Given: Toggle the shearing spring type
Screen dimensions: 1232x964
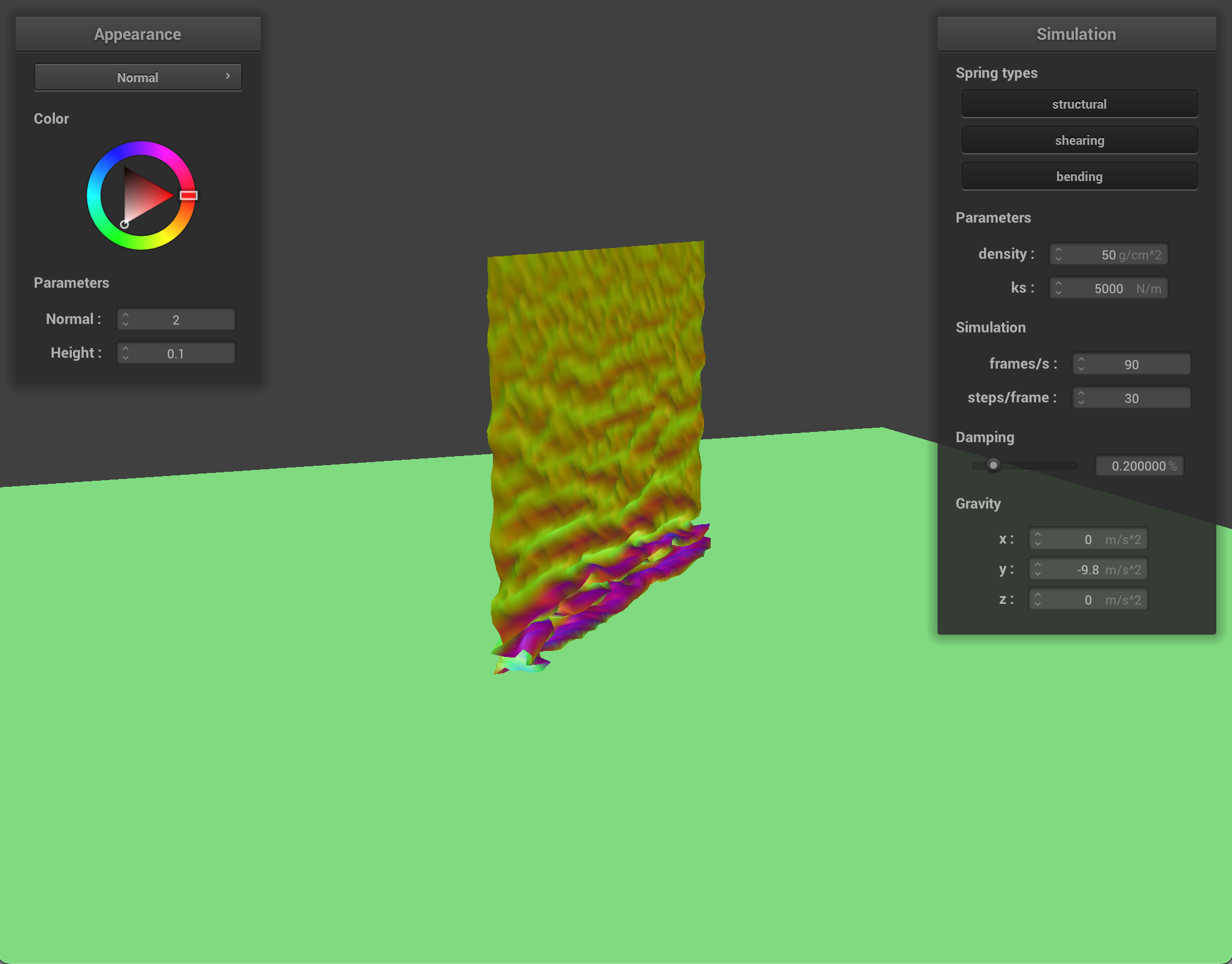Looking at the screenshot, I should point(1079,140).
